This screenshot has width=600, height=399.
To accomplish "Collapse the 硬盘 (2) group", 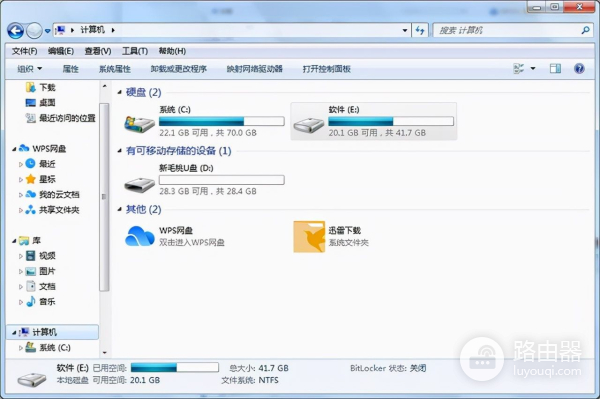I will click(x=119, y=92).
